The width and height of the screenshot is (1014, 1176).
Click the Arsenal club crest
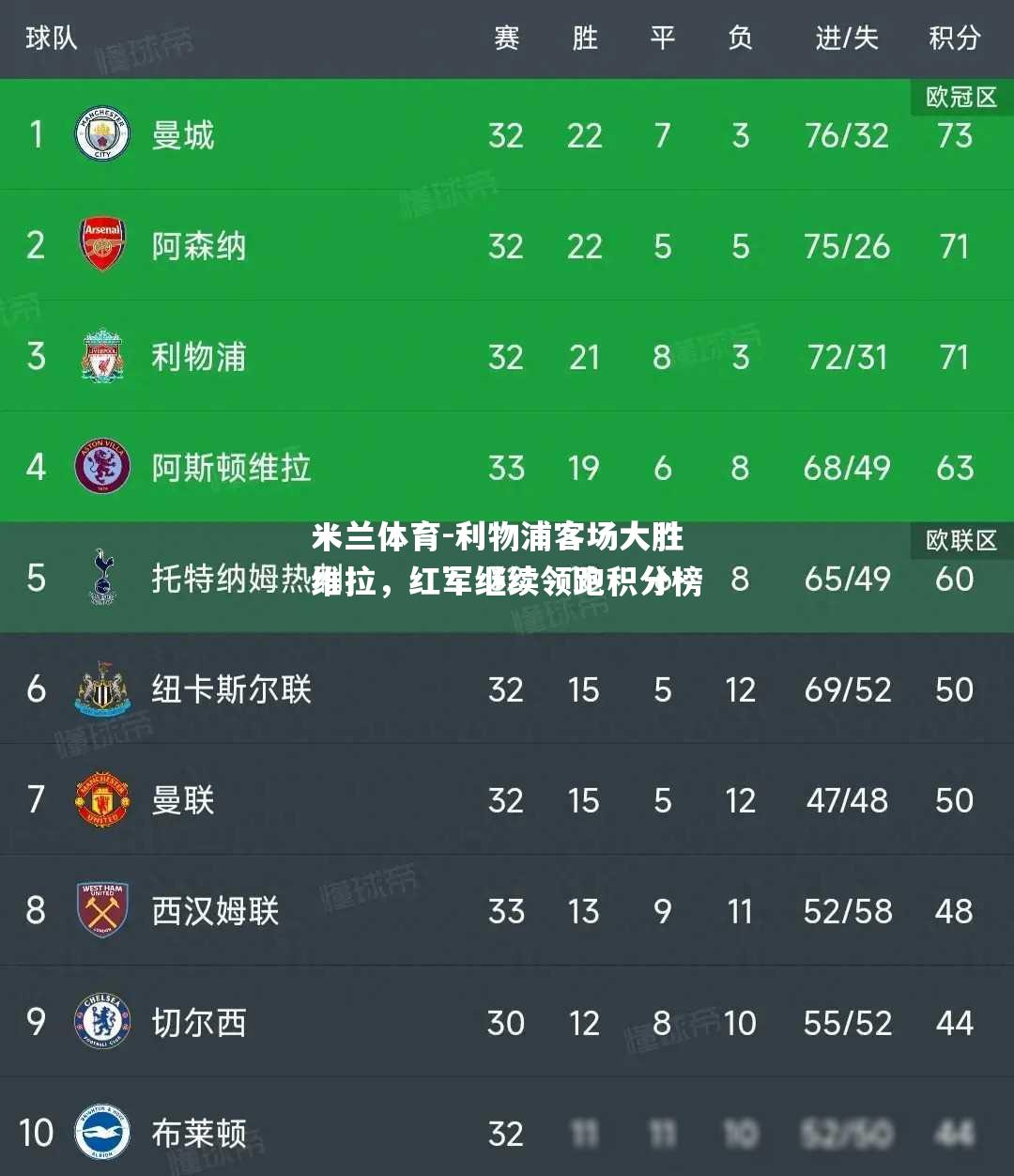click(101, 245)
